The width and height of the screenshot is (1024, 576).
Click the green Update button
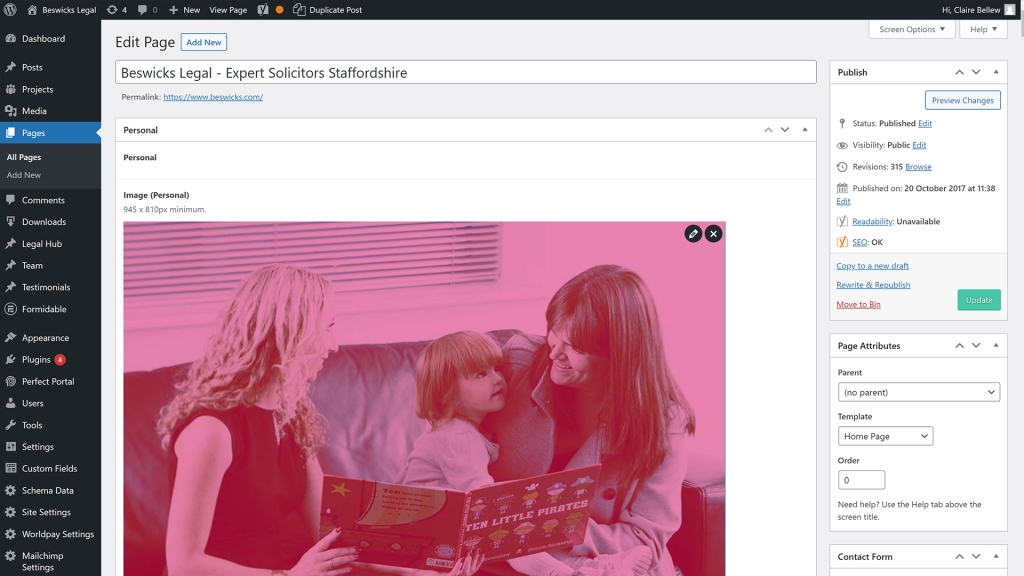pos(978,300)
